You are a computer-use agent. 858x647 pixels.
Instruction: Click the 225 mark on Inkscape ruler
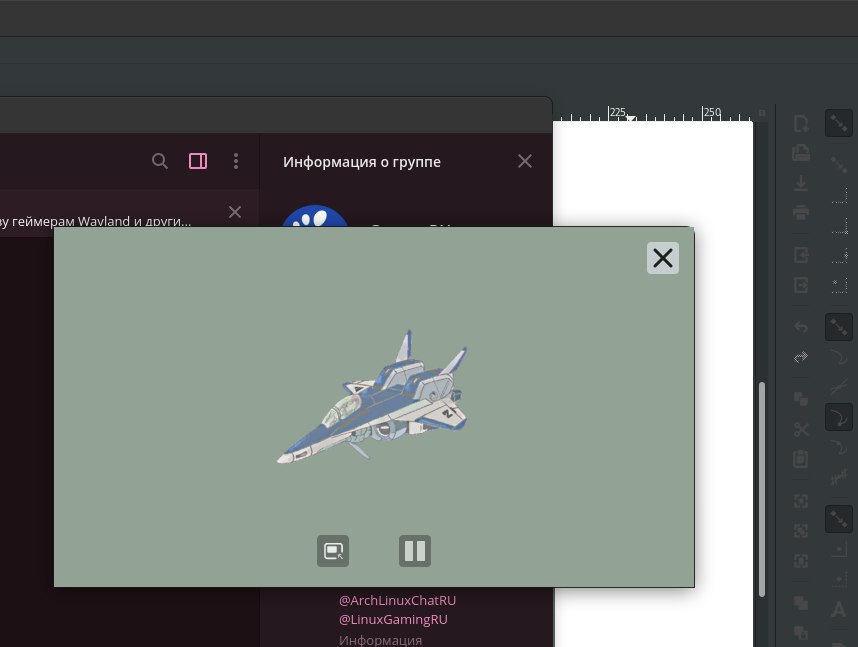coord(618,112)
